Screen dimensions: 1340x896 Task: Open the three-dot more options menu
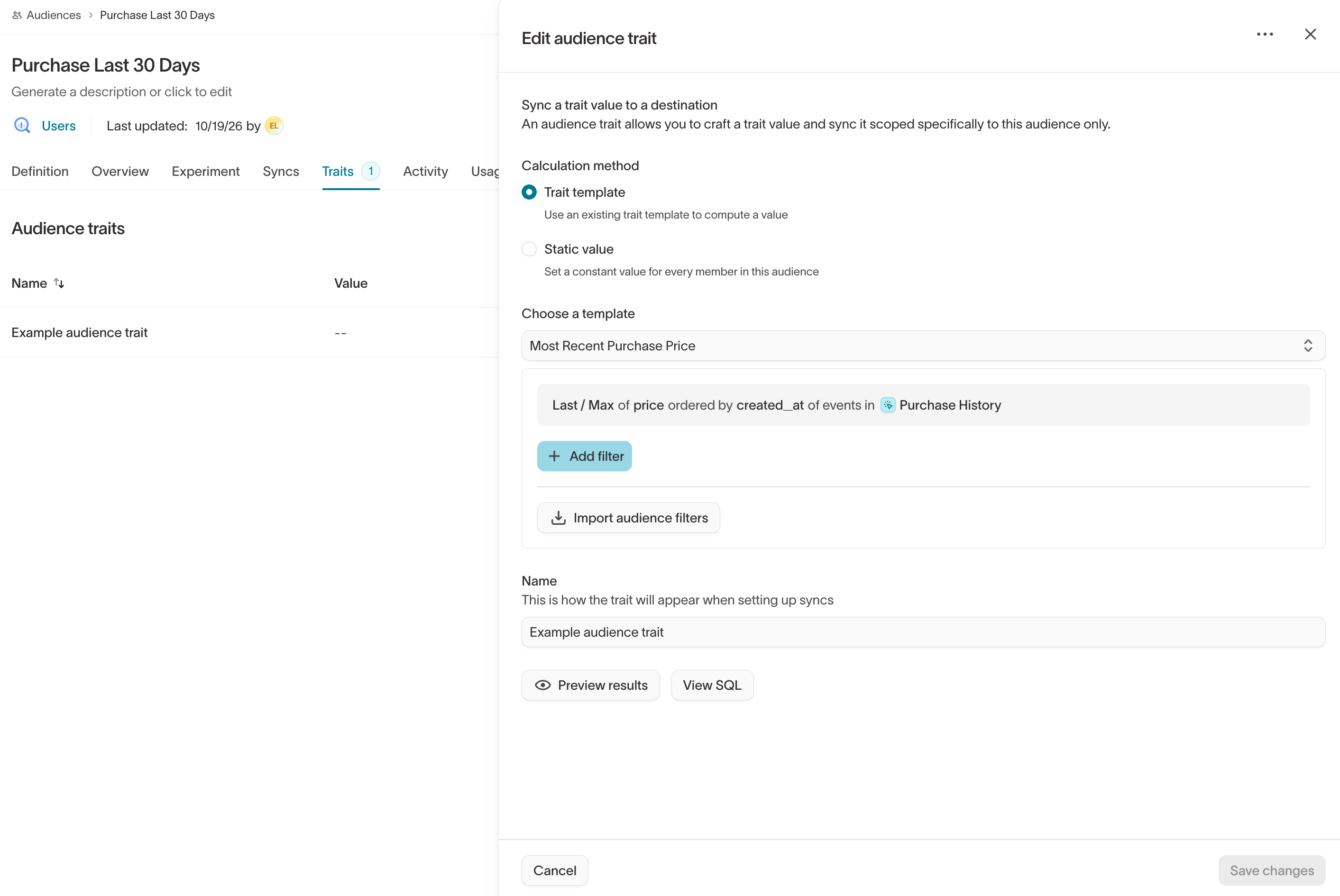tap(1265, 34)
